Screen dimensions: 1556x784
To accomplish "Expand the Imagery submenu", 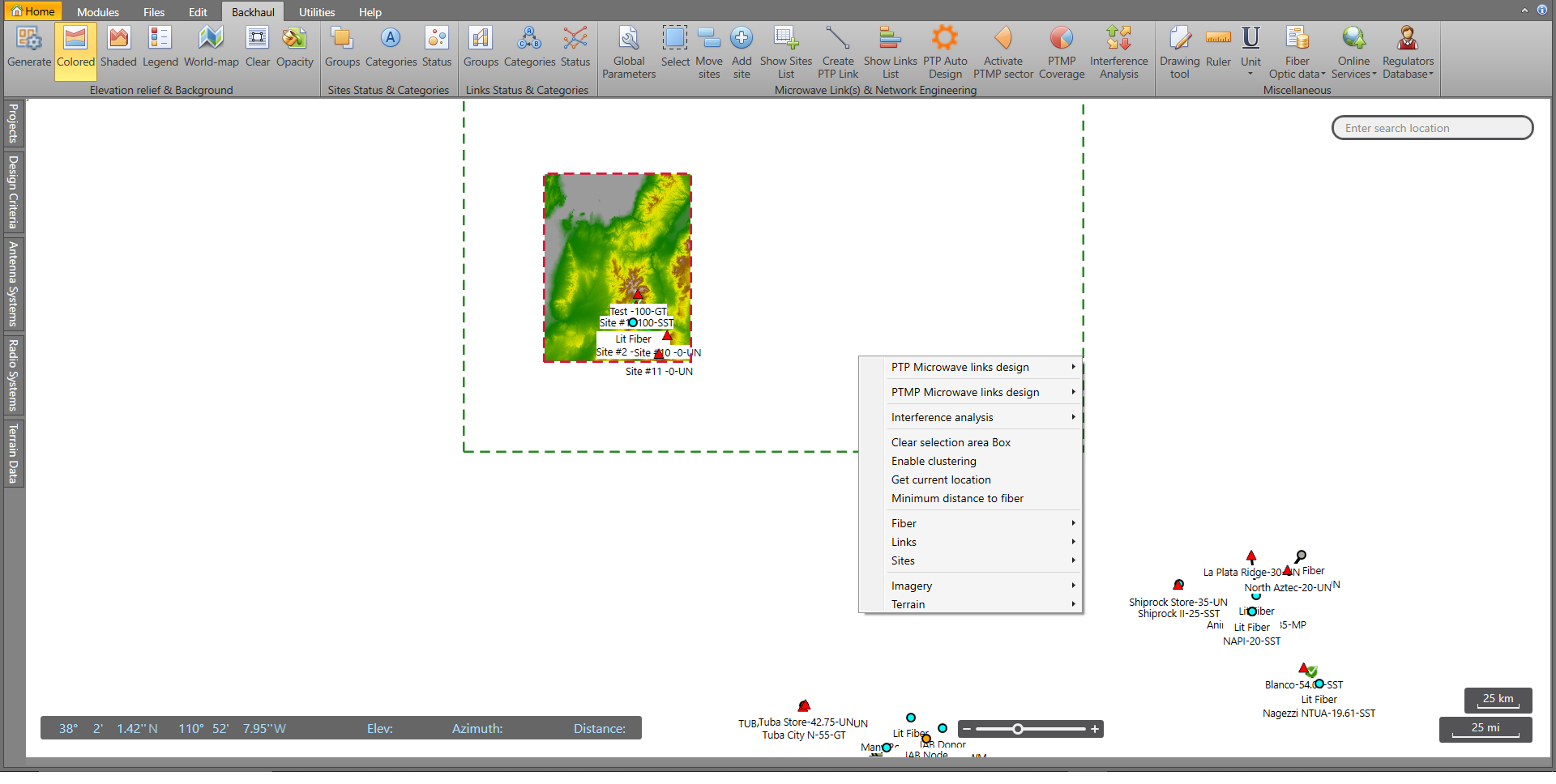I will click(912, 585).
